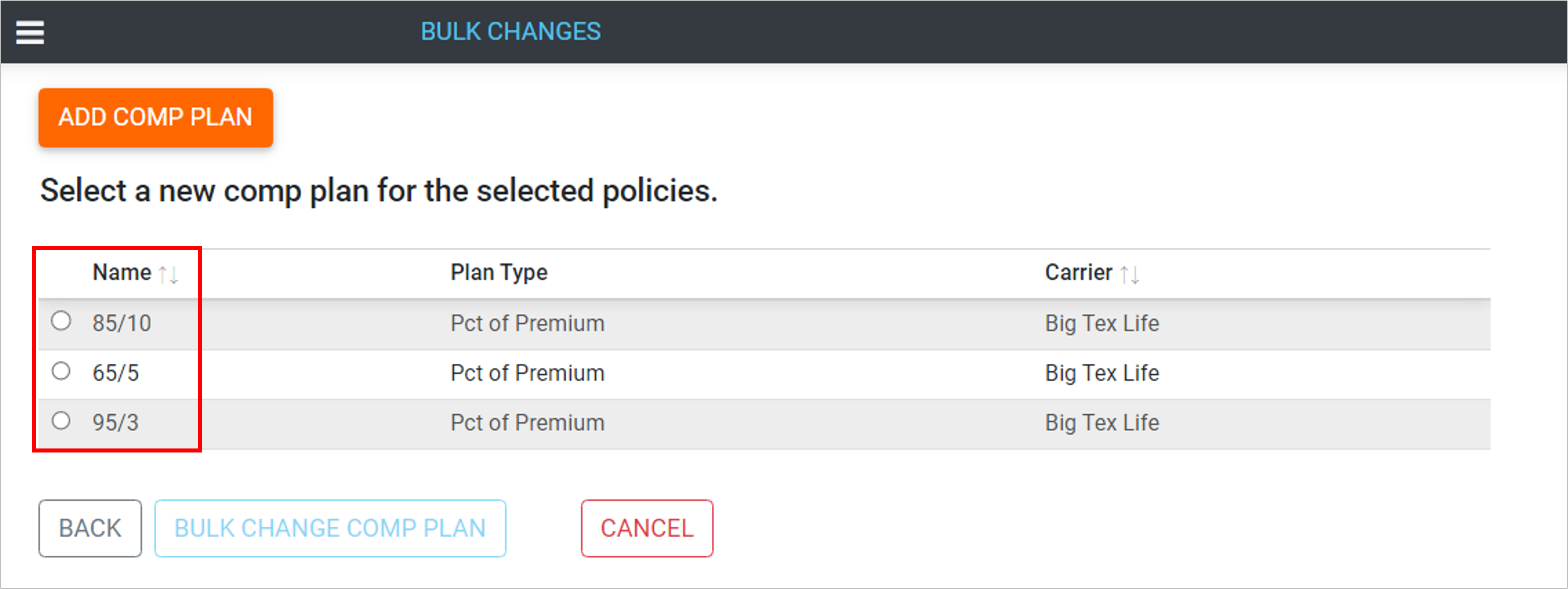Click the Bulk Change Comp Plan button
Viewport: 1568px width, 589px height.
coord(330,528)
